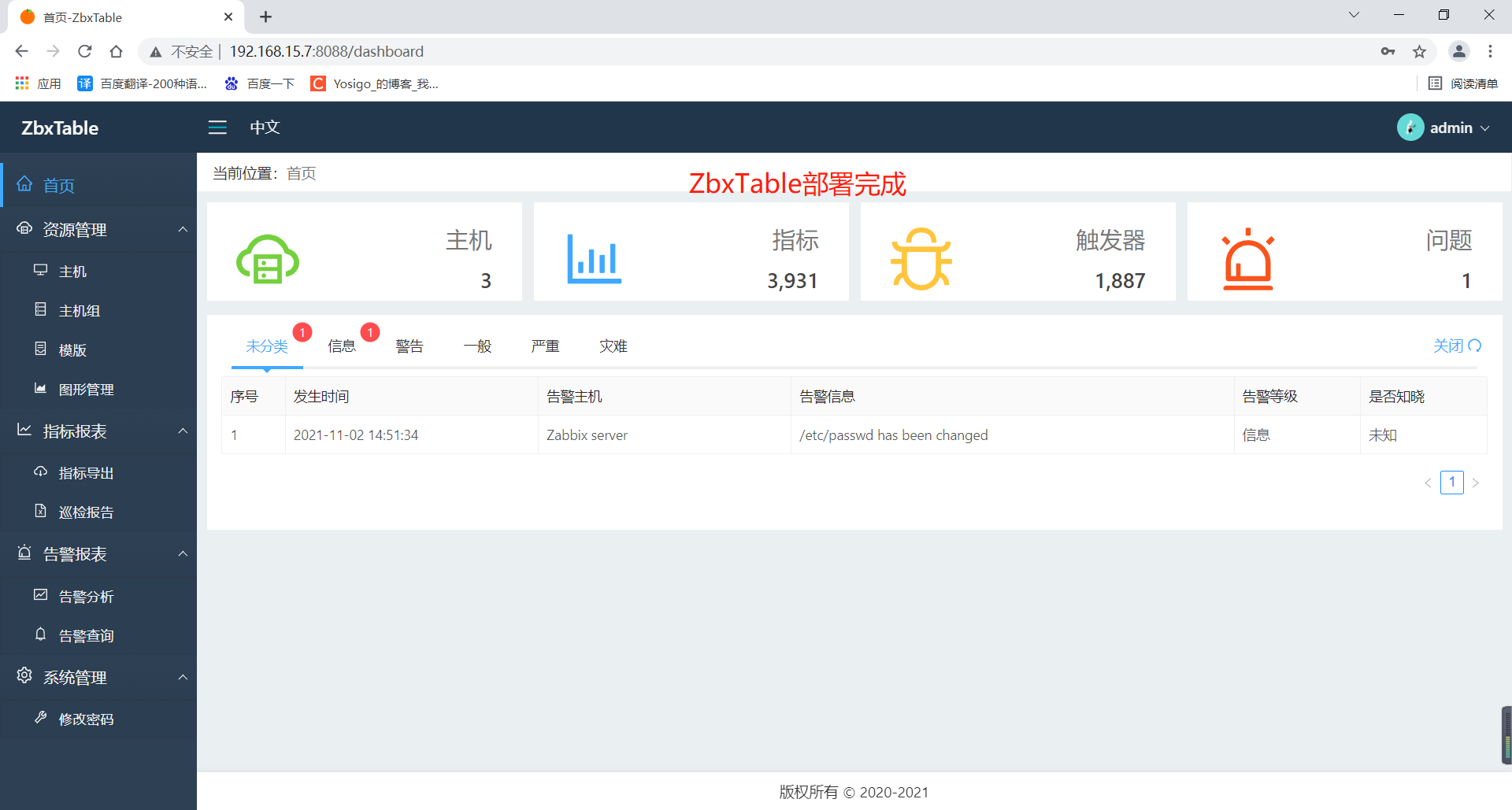The height and width of the screenshot is (810, 1512).
Task: Click the 触发器 bug icon
Action: pyautogui.click(x=921, y=258)
